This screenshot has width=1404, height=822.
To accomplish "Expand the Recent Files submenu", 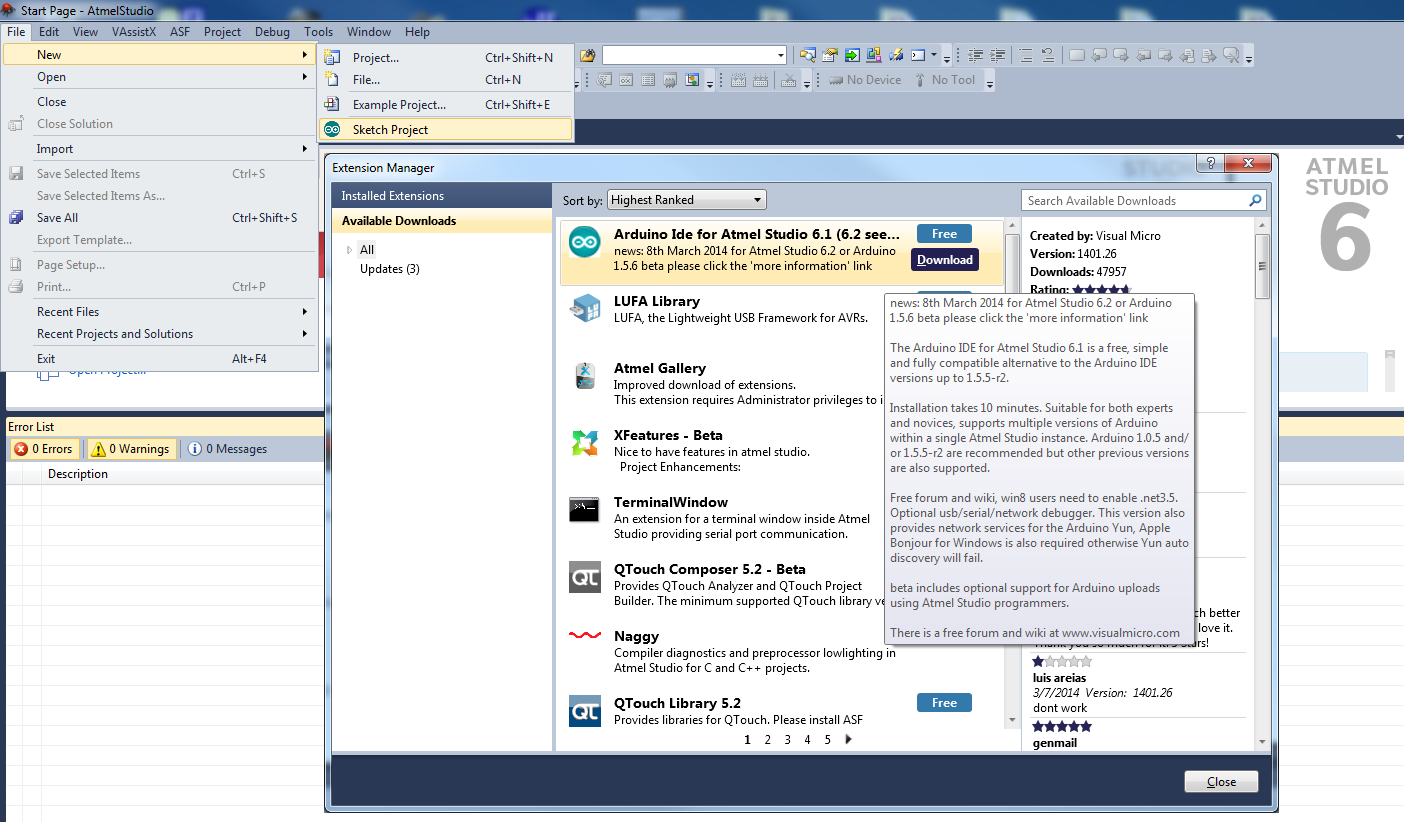I will click(x=305, y=312).
